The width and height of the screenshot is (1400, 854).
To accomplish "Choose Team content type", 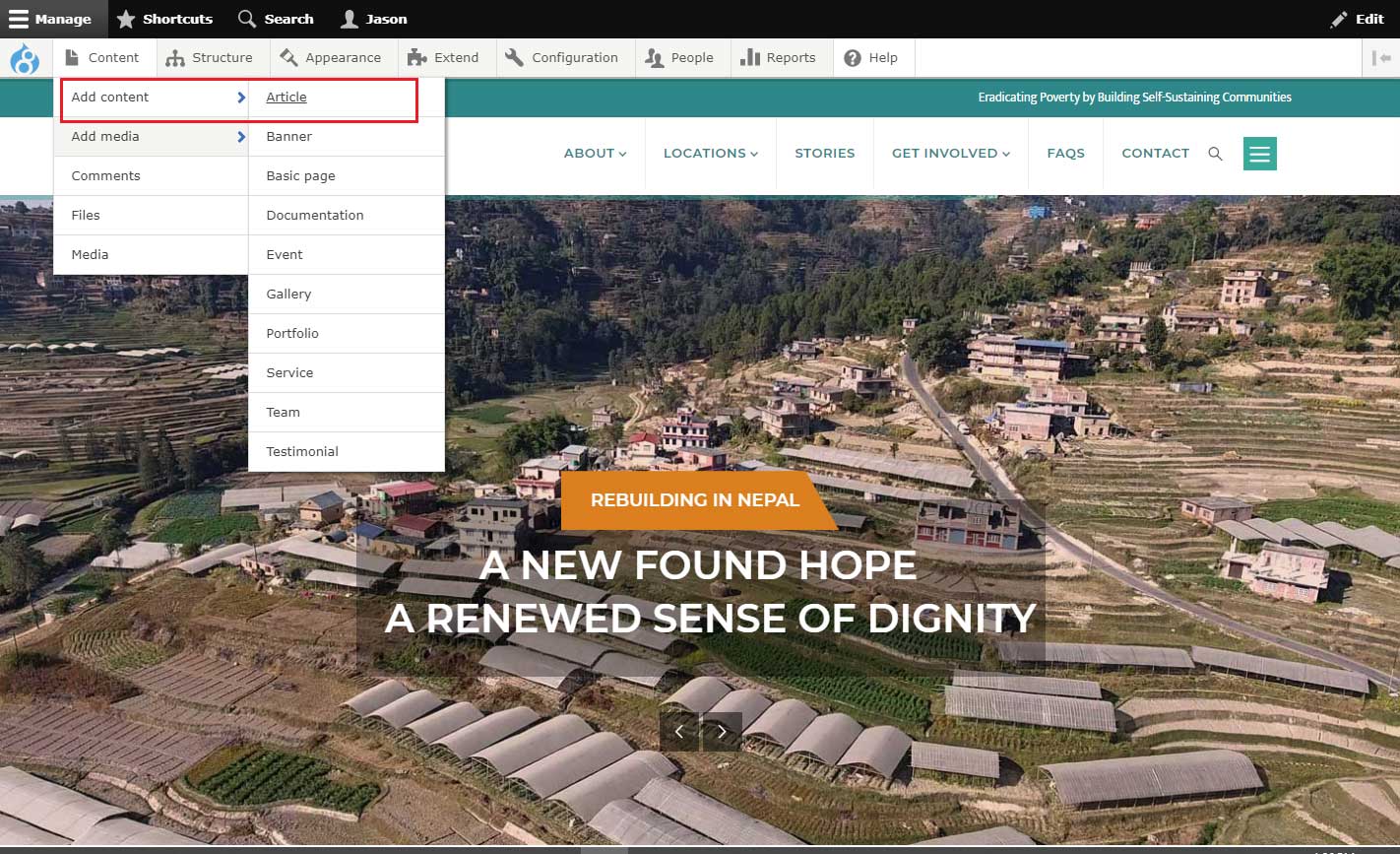I will 347,413.
